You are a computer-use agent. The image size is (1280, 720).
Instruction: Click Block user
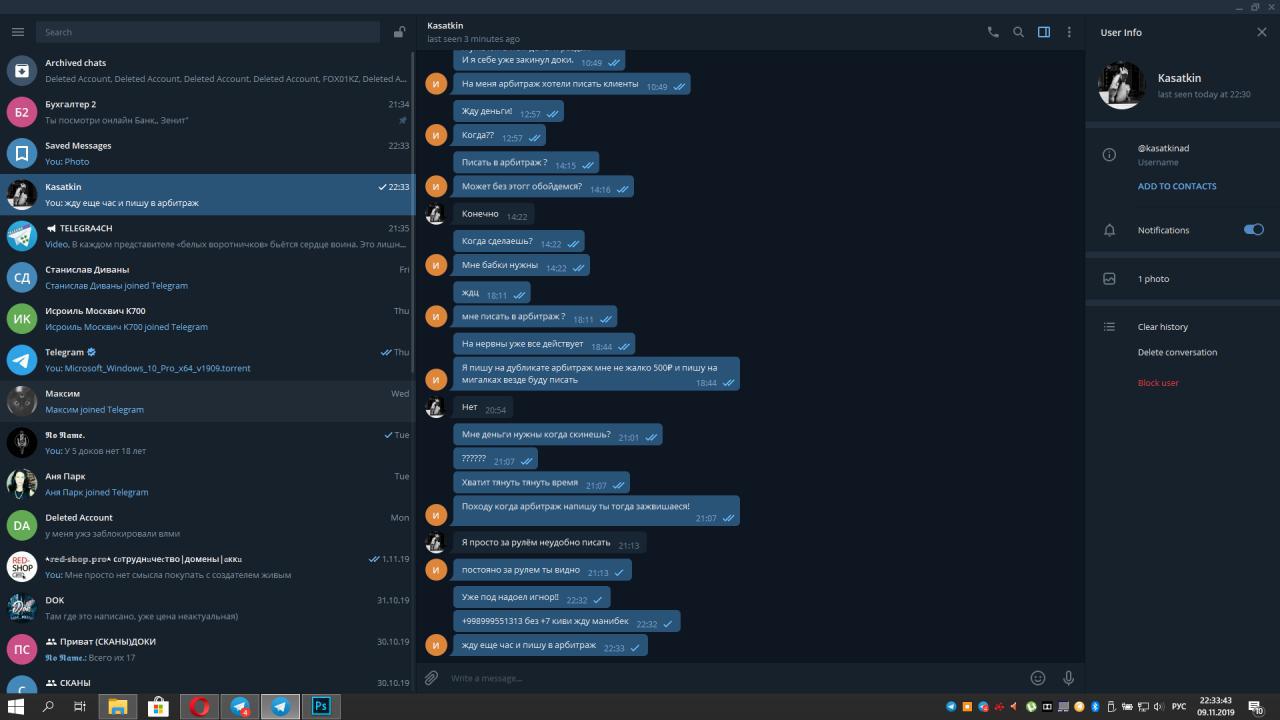tap(1158, 383)
